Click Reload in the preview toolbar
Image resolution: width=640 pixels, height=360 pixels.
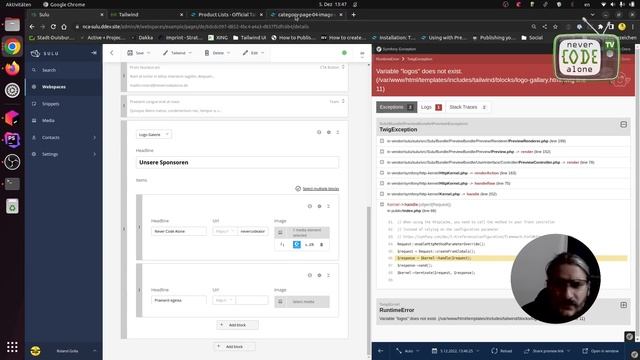(502, 351)
